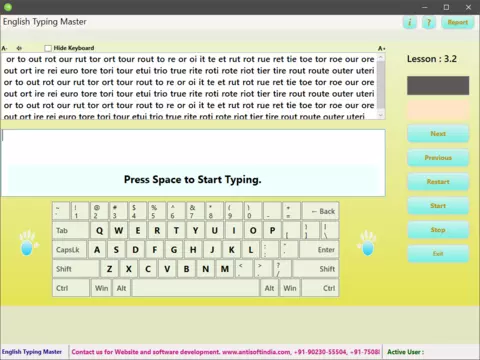Click the Z key on virtual keyboard
Viewport: 480px width, 360px height.
(109, 269)
